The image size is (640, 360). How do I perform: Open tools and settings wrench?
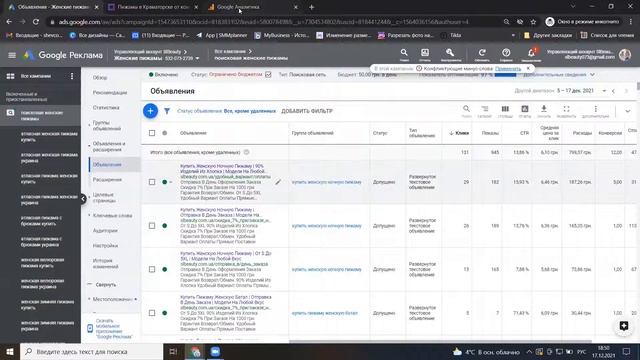(x=450, y=54)
